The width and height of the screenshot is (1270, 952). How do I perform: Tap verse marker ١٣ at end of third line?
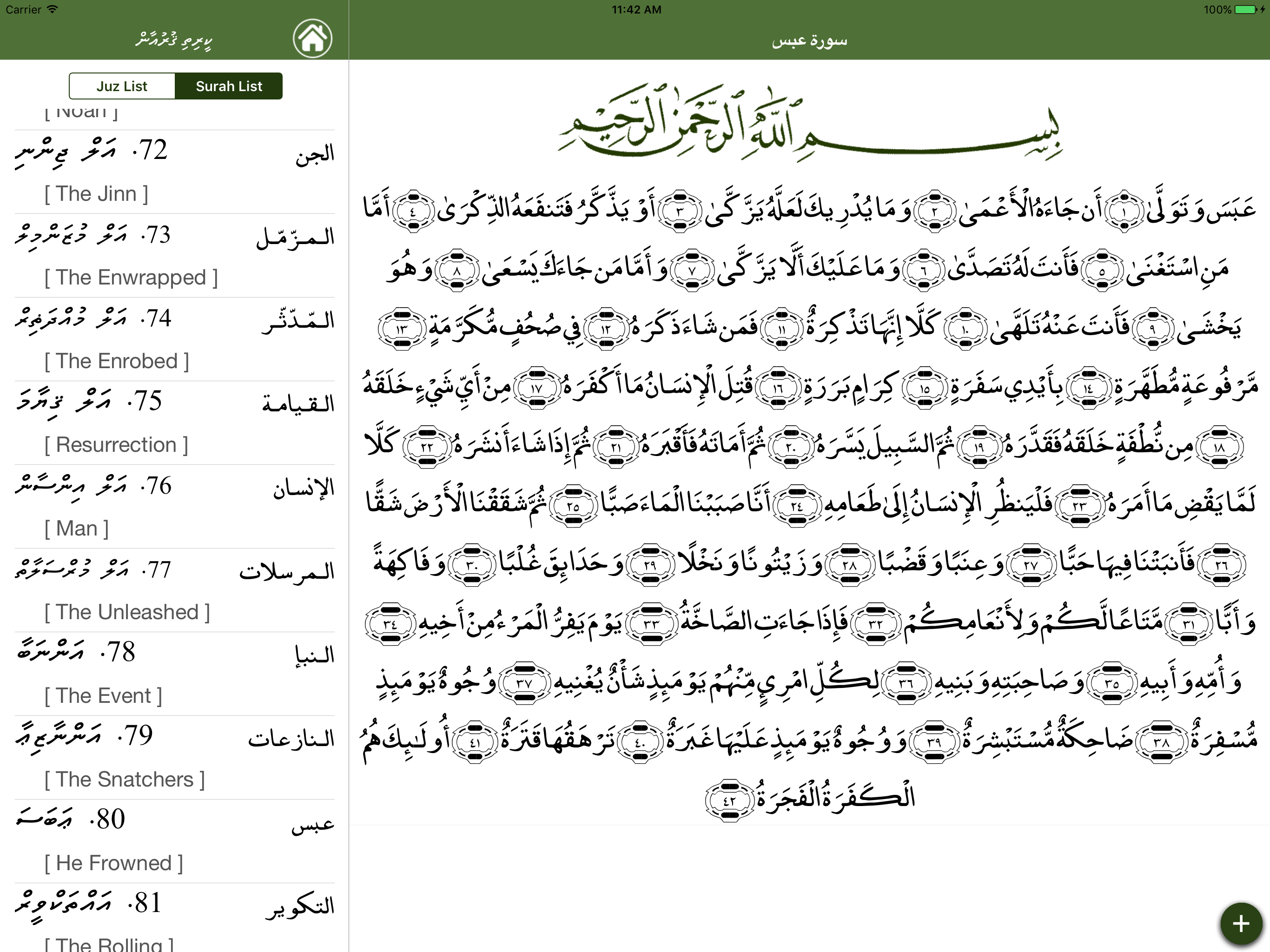[x=402, y=329]
